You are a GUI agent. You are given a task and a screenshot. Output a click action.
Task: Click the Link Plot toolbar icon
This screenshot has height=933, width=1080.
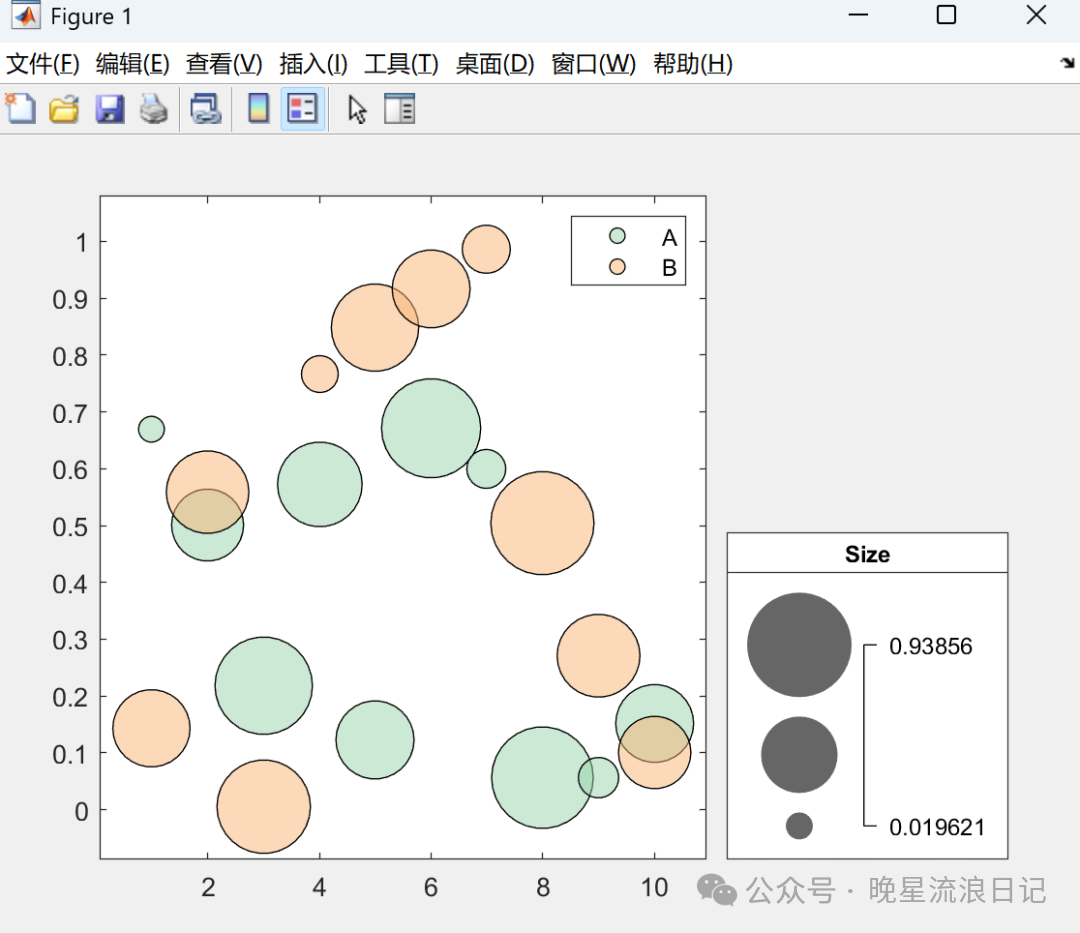point(205,109)
